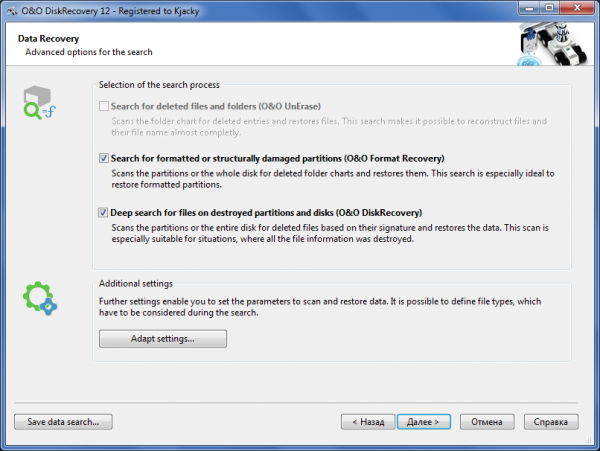Go back with the Назад button
This screenshot has width=600, height=451.
pyautogui.click(x=368, y=422)
